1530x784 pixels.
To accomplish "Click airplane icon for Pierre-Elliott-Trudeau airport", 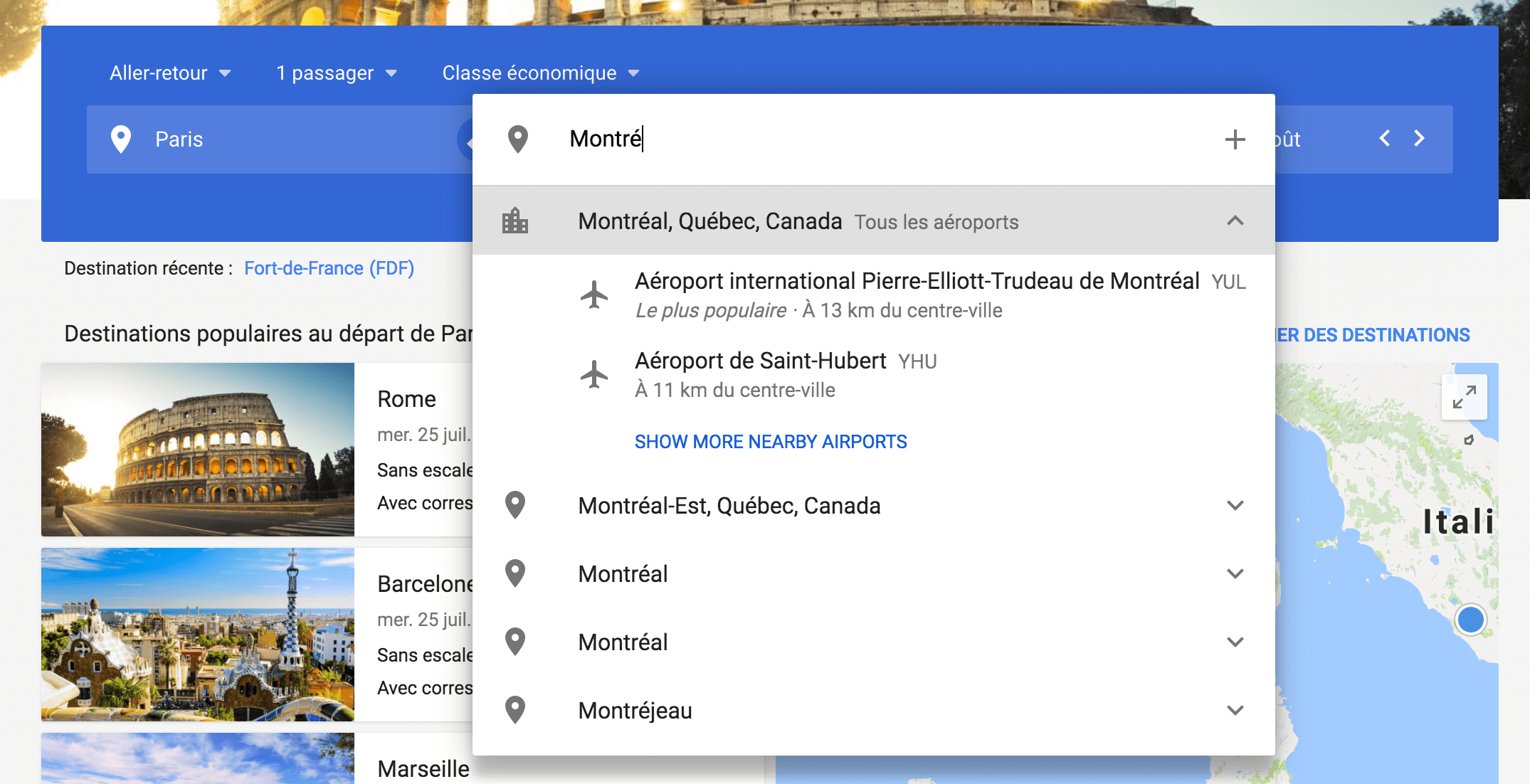I will pyautogui.click(x=594, y=295).
